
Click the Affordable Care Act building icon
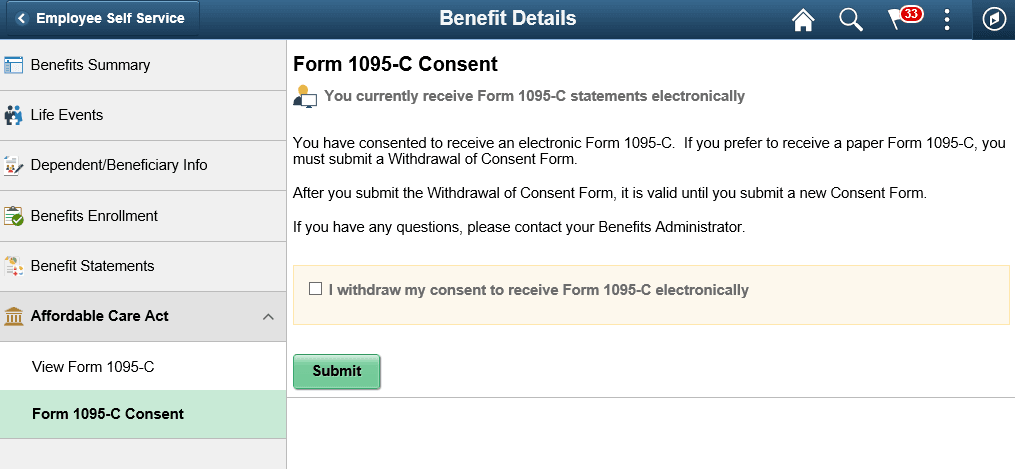point(13,316)
